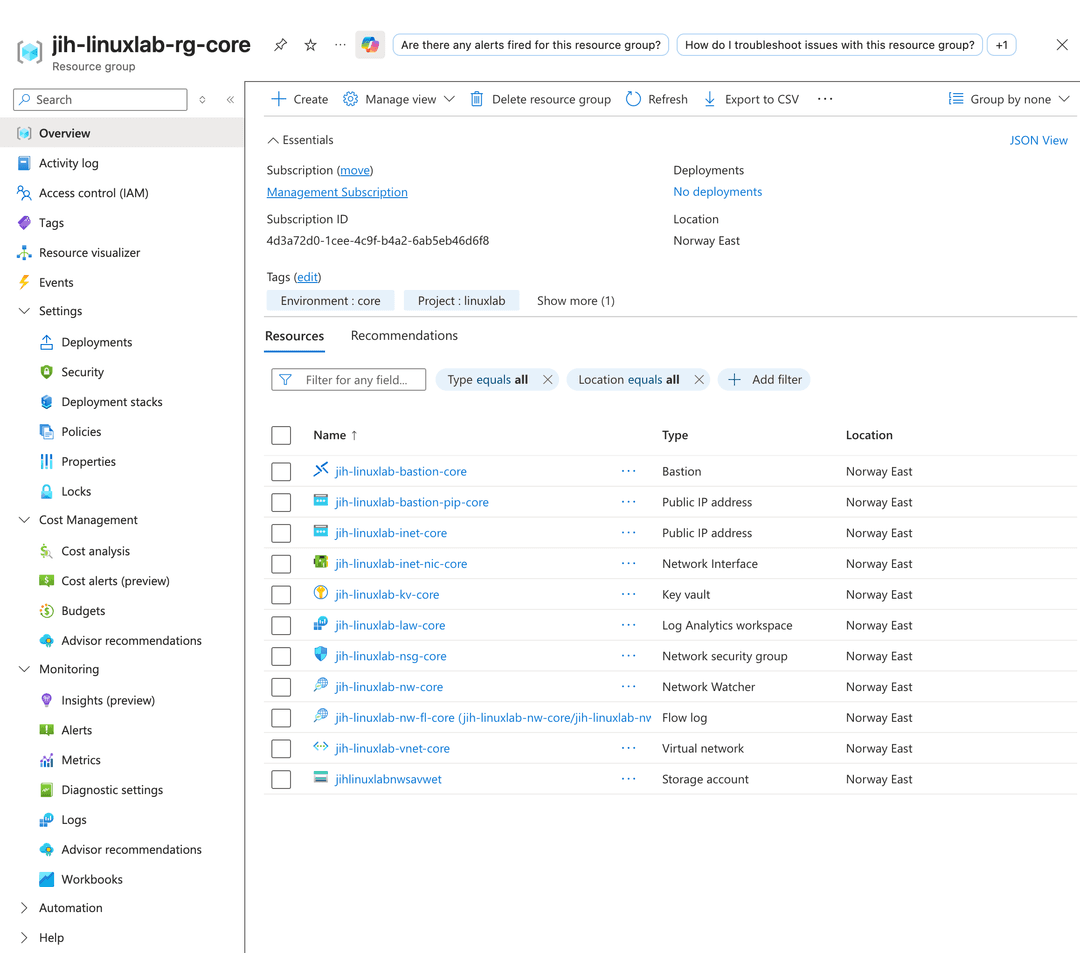The width and height of the screenshot is (1080, 953).
Task: Click Delete resource group trash icon
Action: 477,99
